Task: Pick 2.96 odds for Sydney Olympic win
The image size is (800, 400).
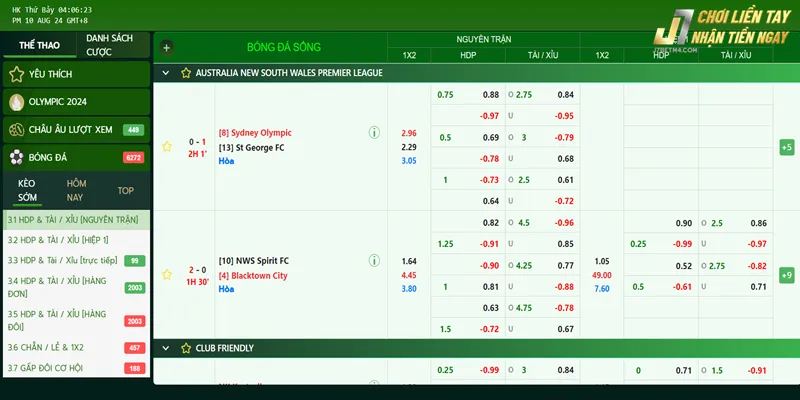Action: click(409, 133)
